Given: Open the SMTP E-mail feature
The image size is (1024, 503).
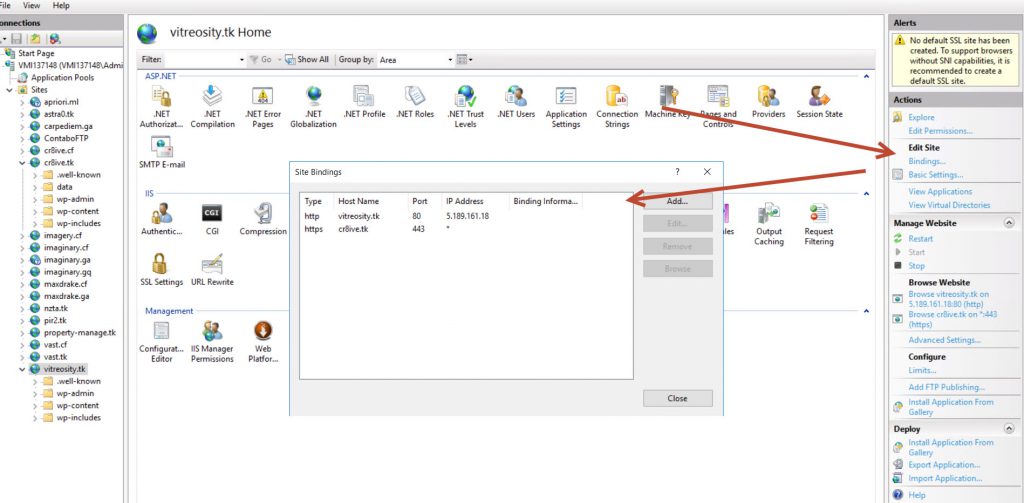Looking at the screenshot, I should pyautogui.click(x=162, y=148).
